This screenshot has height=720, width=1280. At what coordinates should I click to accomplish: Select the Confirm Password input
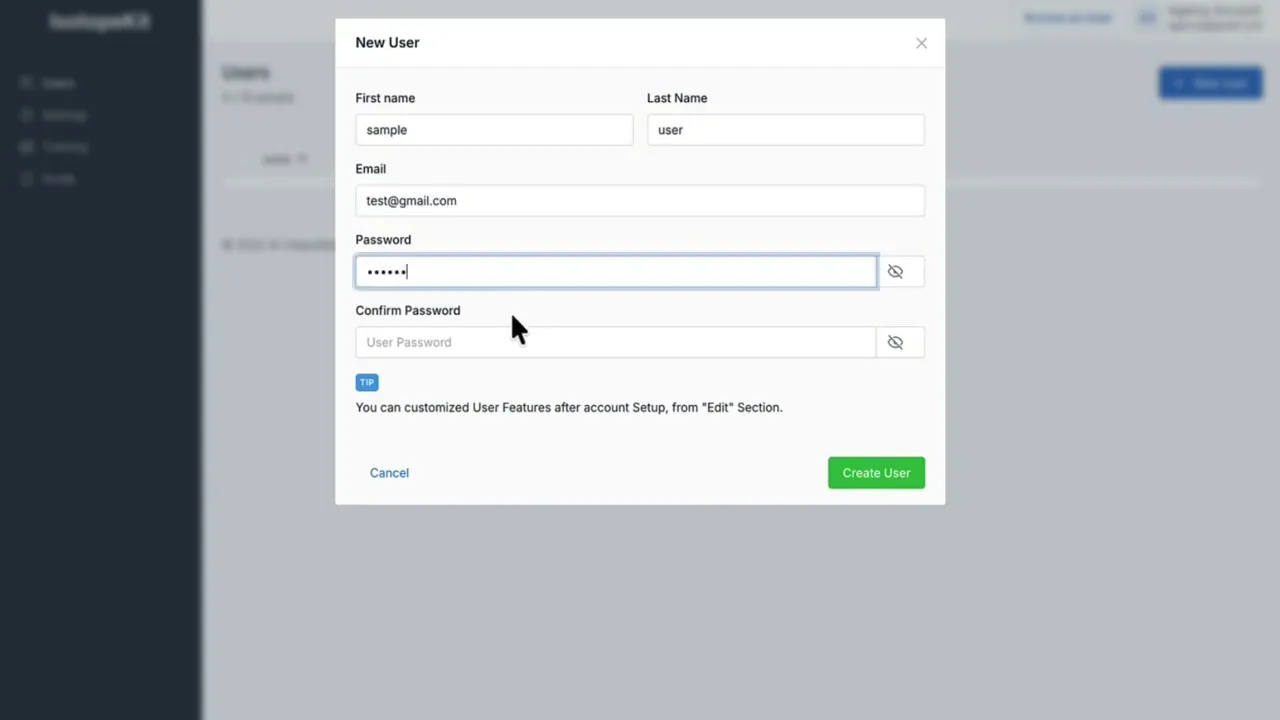coord(616,343)
